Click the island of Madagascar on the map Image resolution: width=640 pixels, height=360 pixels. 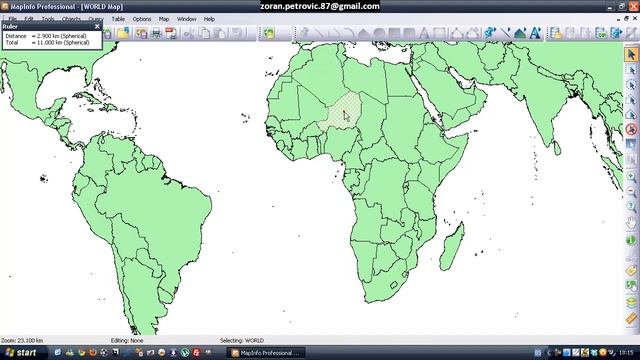coord(452,247)
